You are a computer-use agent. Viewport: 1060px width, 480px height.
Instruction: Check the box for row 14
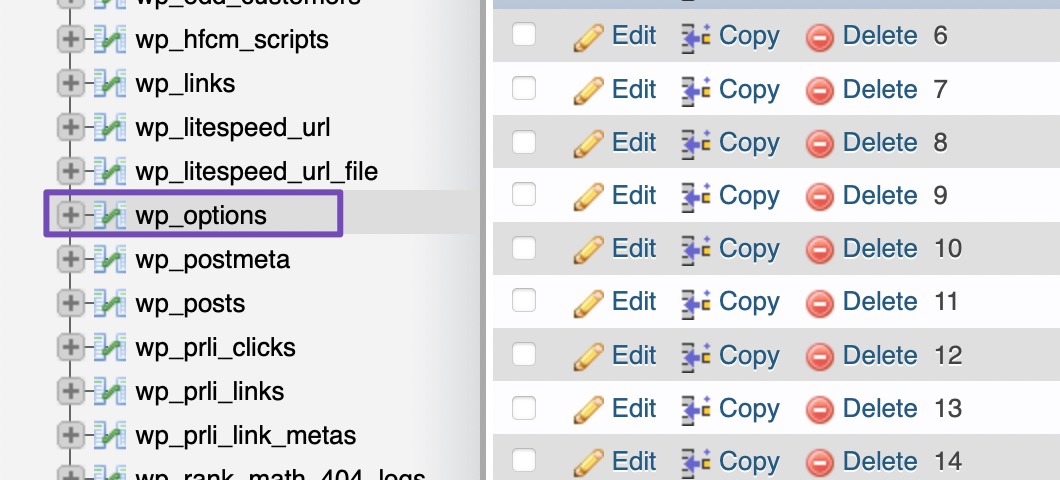tap(524, 460)
